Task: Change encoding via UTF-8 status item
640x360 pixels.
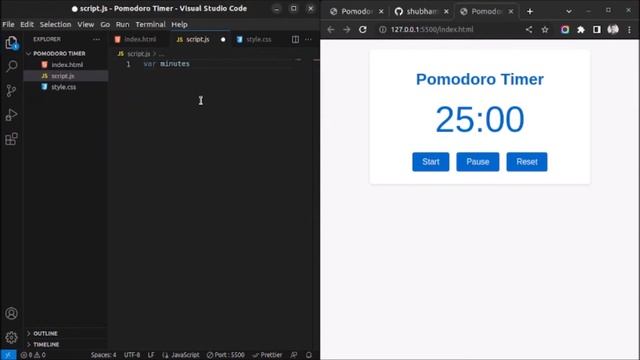Action: coord(132,355)
